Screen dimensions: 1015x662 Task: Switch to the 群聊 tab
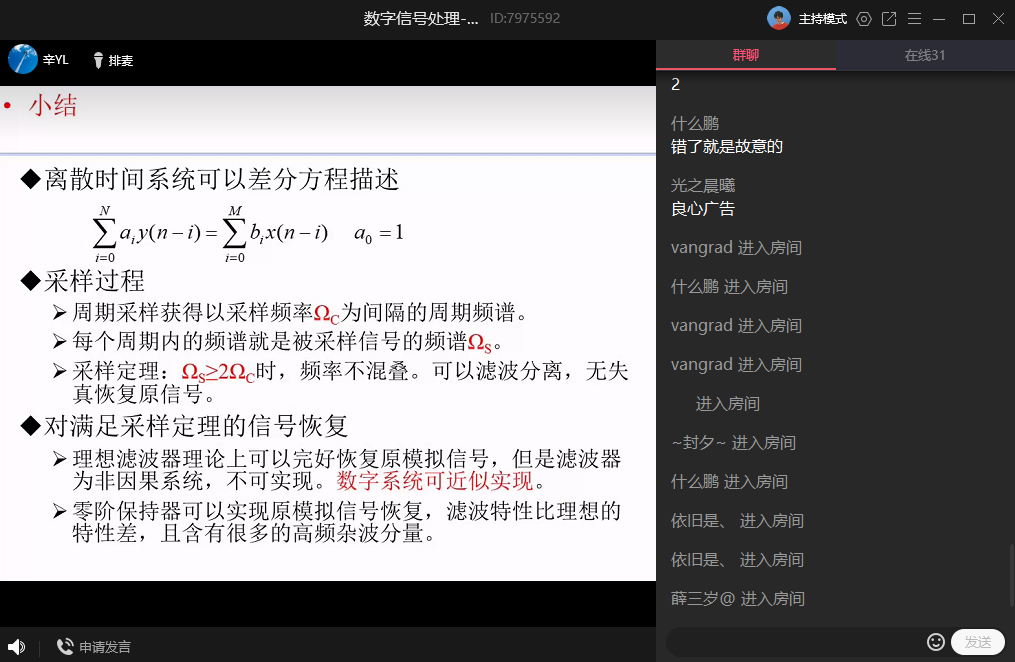point(745,55)
